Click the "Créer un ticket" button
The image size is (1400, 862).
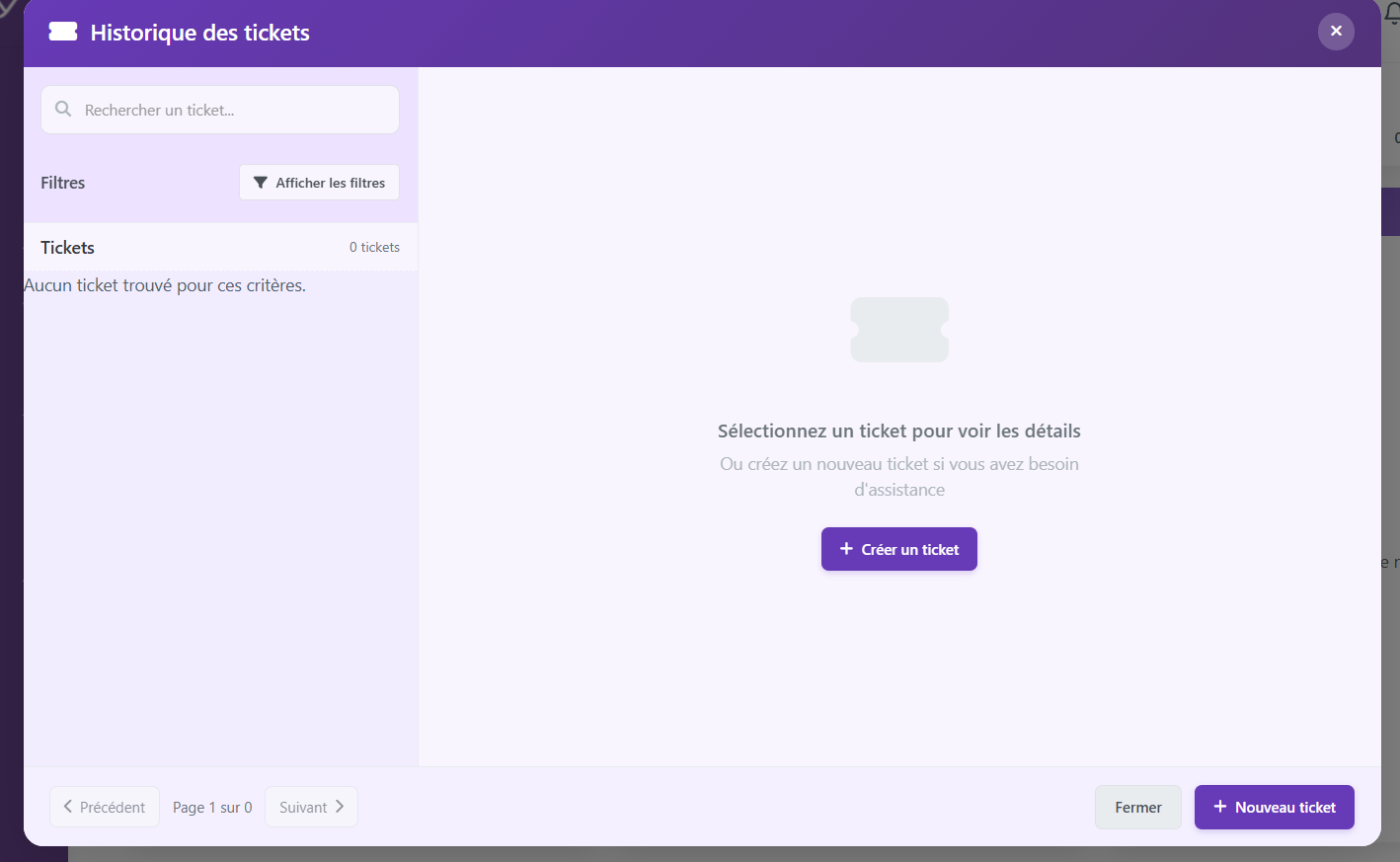898,548
